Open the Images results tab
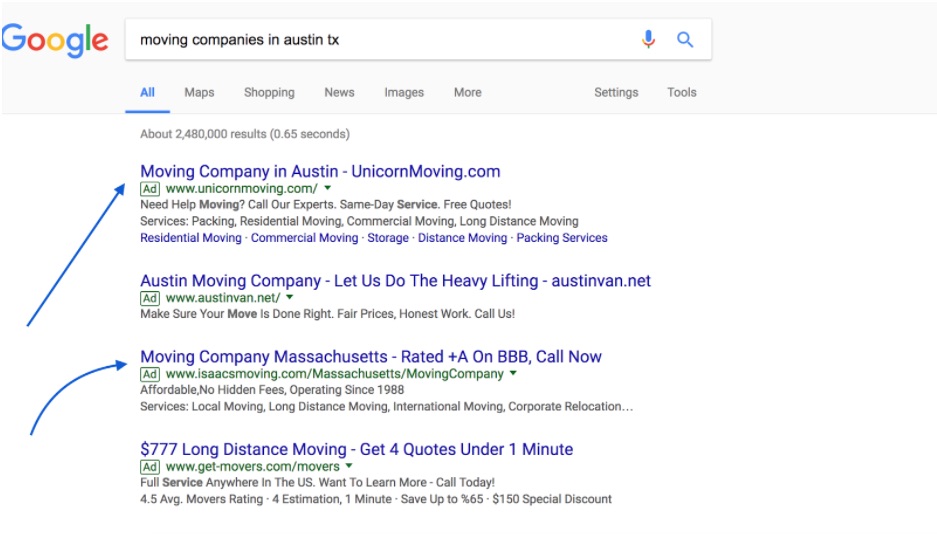The height and width of the screenshot is (534, 937). click(404, 93)
